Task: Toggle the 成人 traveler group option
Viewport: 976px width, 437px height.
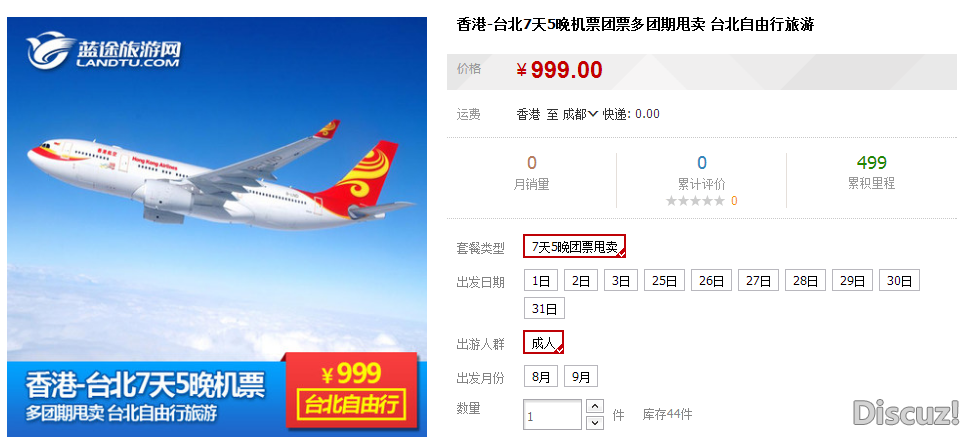Action: coord(543,342)
